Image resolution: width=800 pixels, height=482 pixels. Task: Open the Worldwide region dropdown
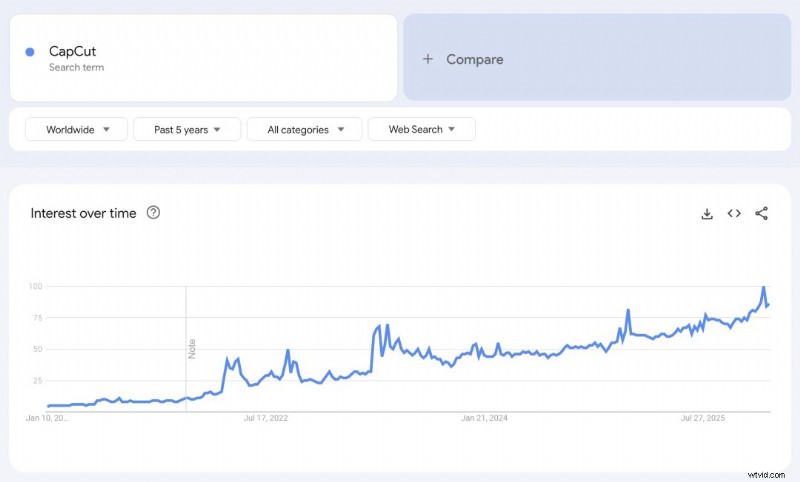click(x=77, y=130)
